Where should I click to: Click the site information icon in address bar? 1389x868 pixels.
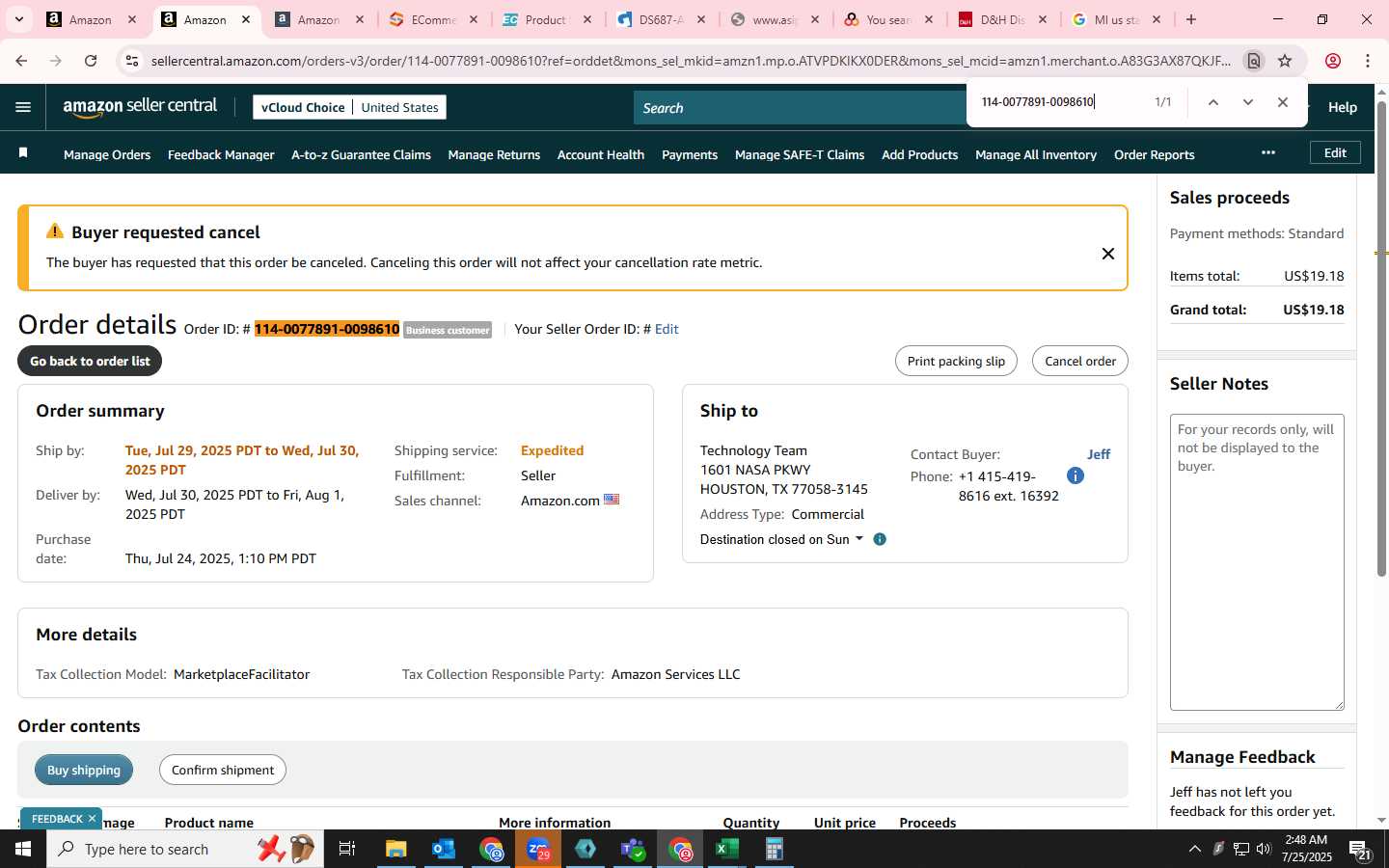pos(132,61)
